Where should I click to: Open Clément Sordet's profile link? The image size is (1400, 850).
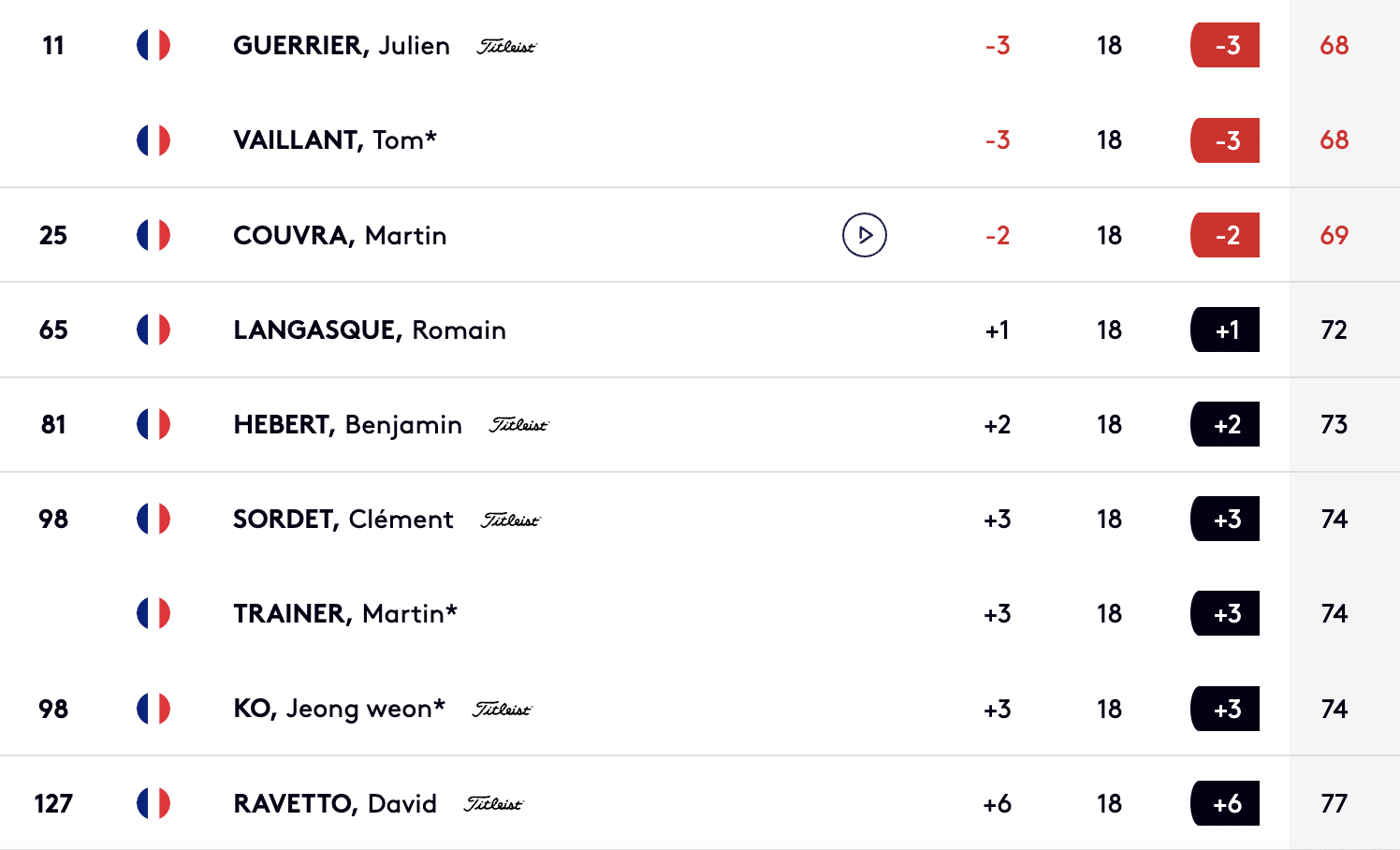343,520
